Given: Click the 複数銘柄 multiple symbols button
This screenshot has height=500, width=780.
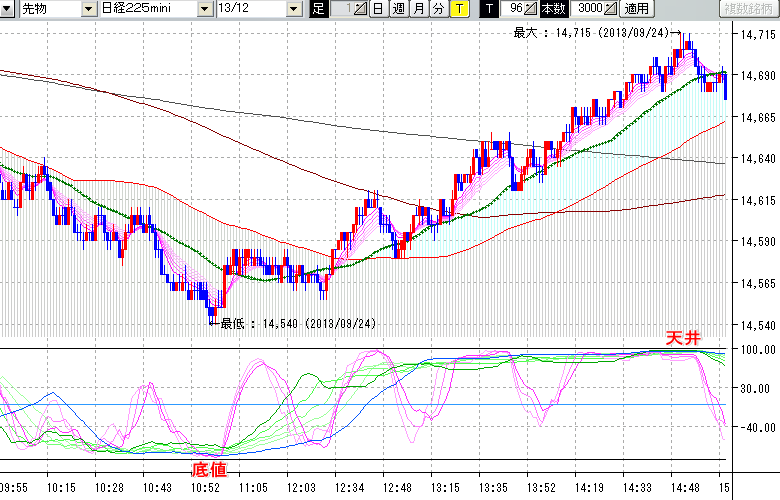Looking at the screenshot, I should (748, 9).
